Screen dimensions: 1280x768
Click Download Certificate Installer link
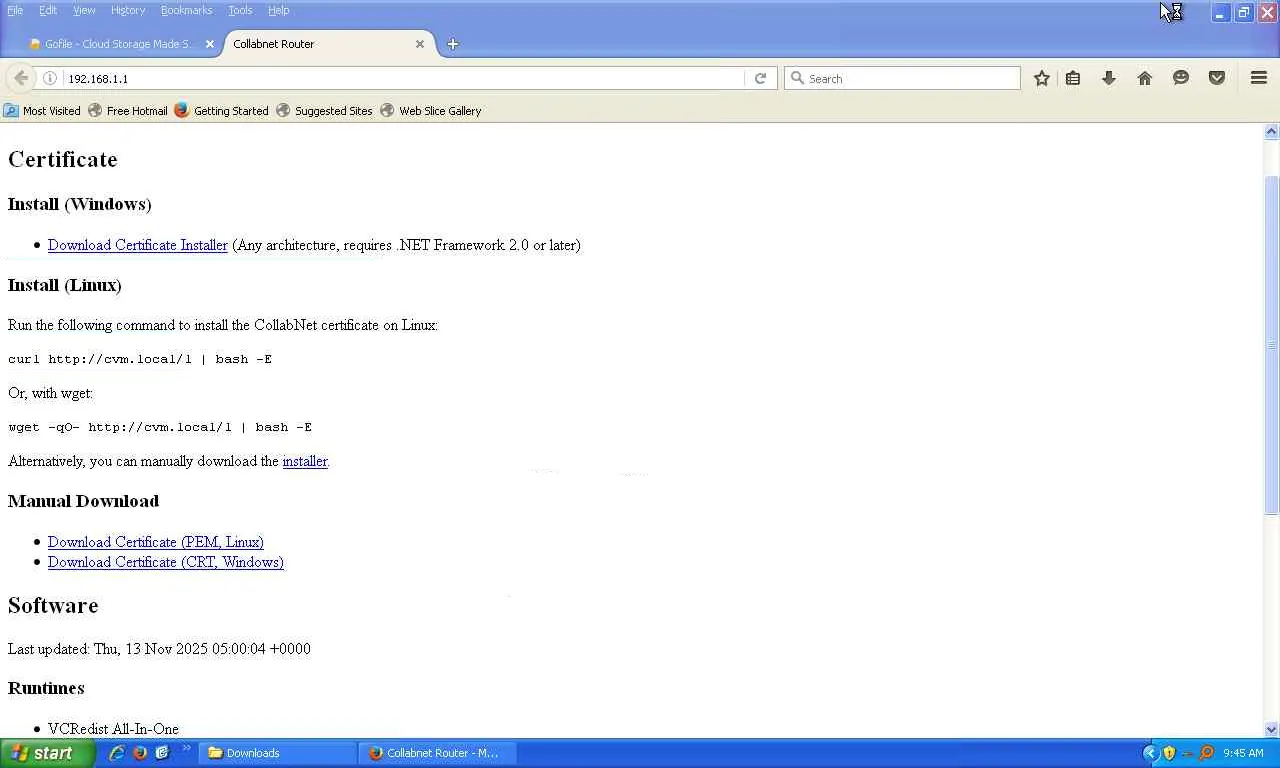[138, 245]
